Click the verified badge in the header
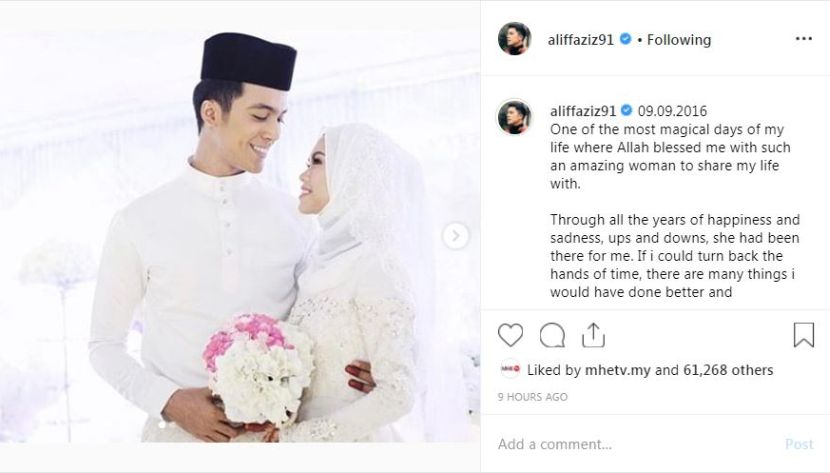Image resolution: width=830 pixels, height=473 pixels. (x=625, y=39)
